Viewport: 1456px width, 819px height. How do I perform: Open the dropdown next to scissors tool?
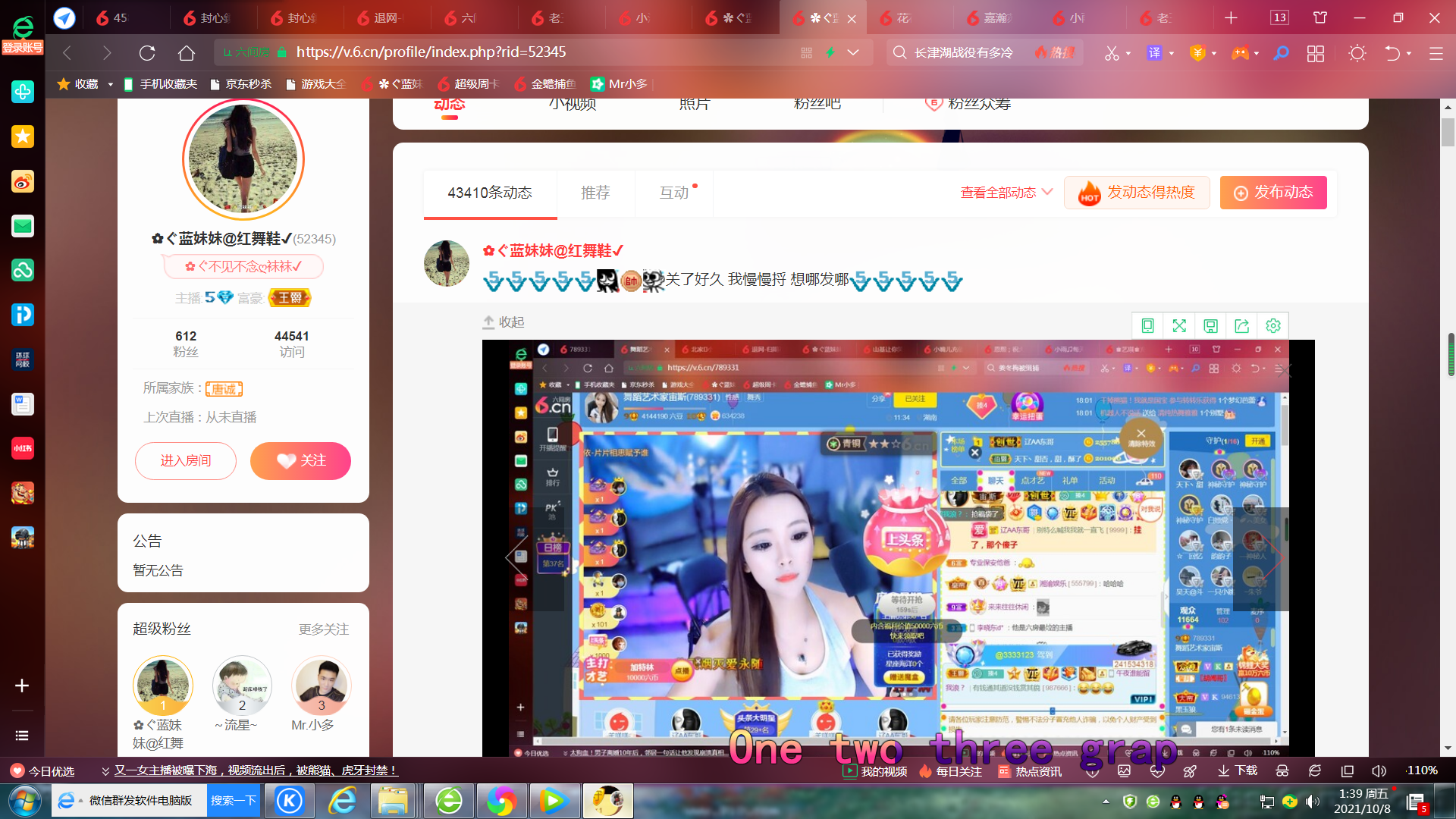click(1128, 53)
